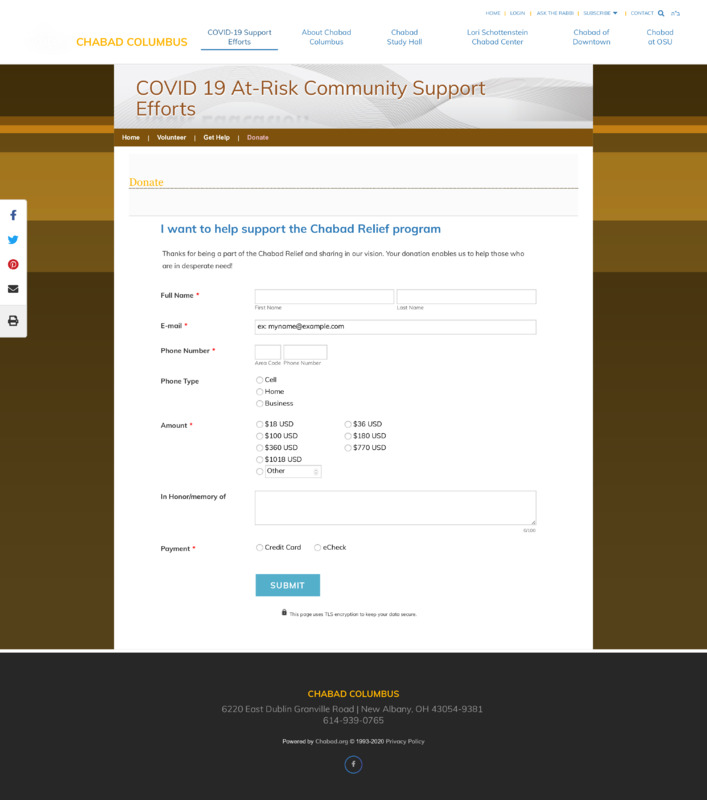Focus the E-mail input field
The image size is (707, 800).
click(395, 327)
